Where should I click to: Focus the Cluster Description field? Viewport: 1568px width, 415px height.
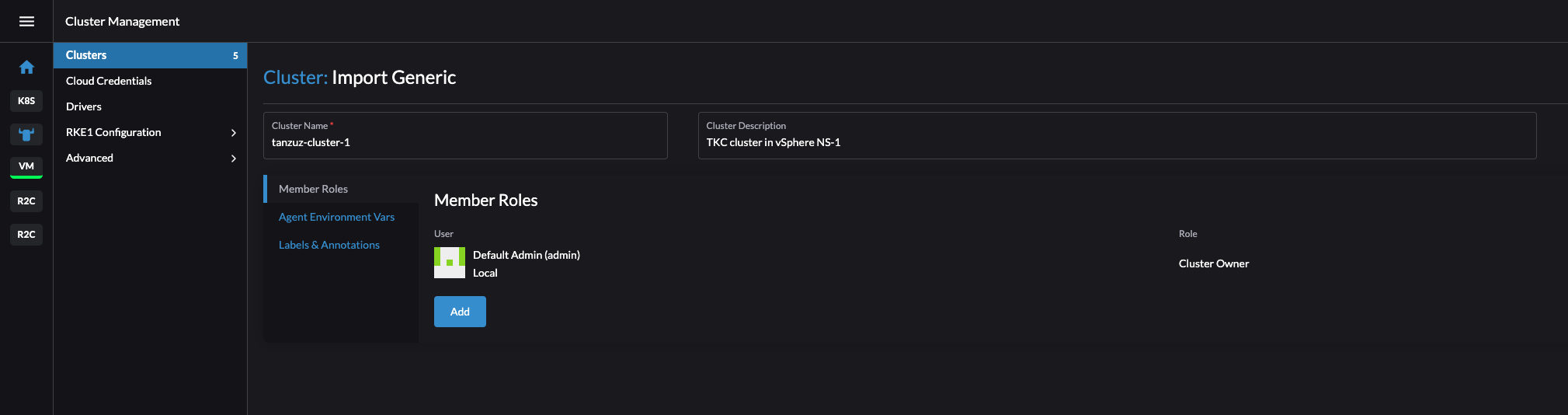pyautogui.click(x=1117, y=136)
